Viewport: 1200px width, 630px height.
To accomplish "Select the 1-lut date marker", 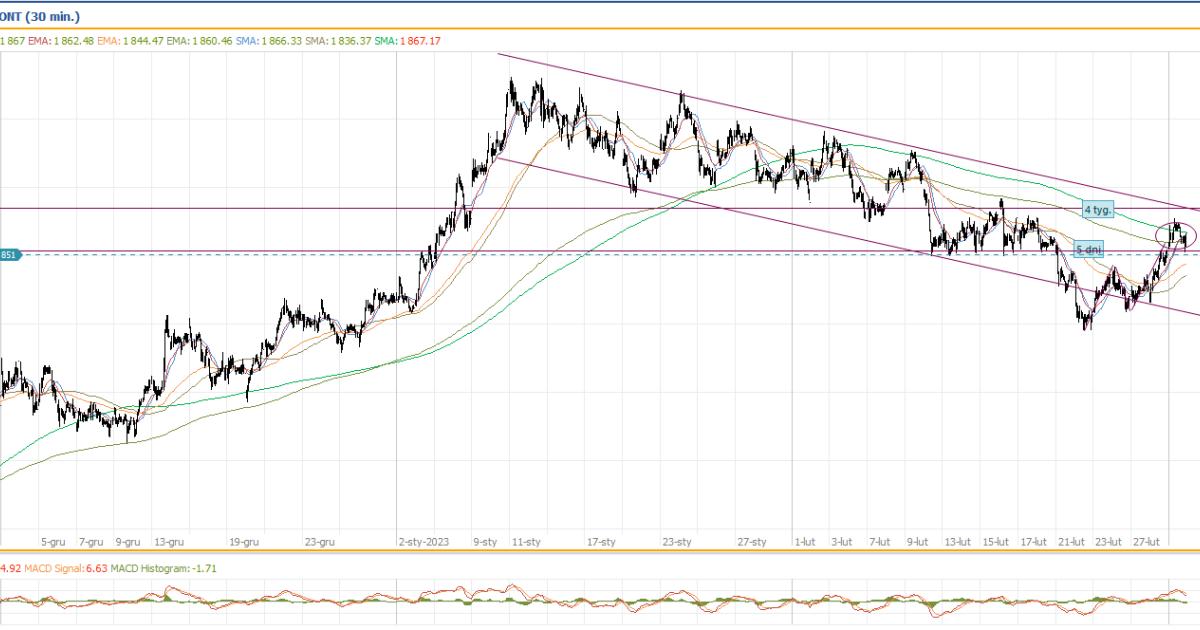I will (x=804, y=542).
